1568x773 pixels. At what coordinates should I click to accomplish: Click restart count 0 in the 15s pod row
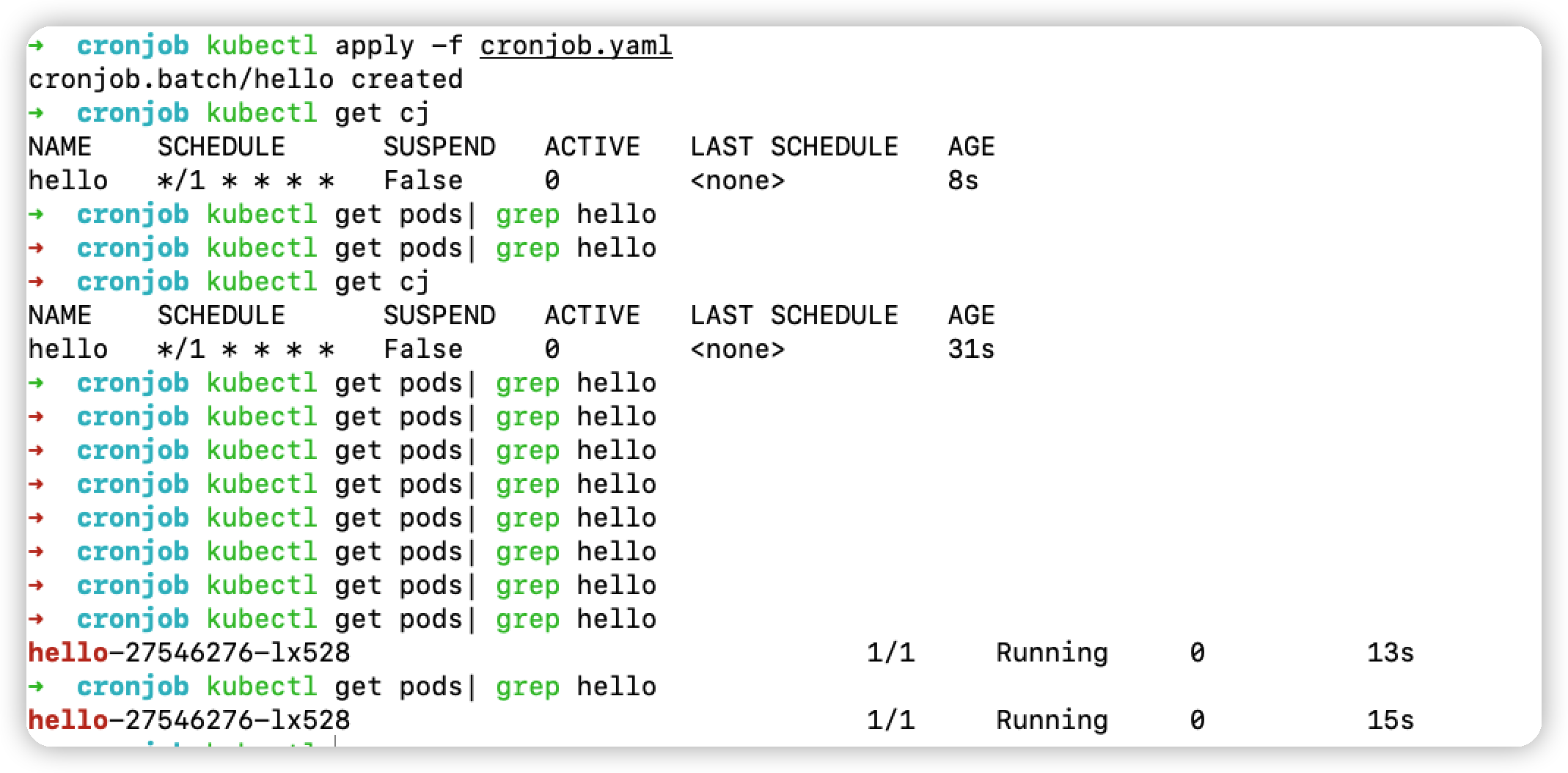[x=1197, y=720]
